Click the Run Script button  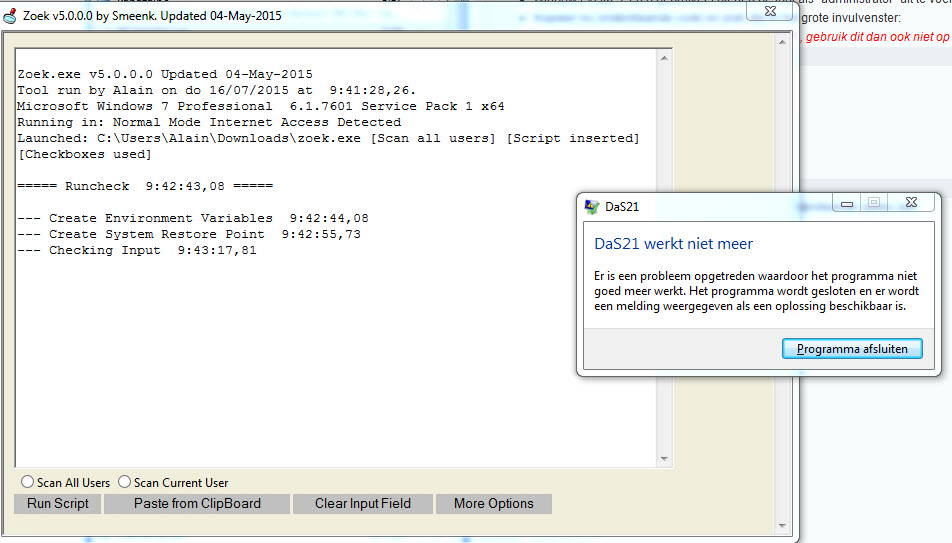(58, 504)
